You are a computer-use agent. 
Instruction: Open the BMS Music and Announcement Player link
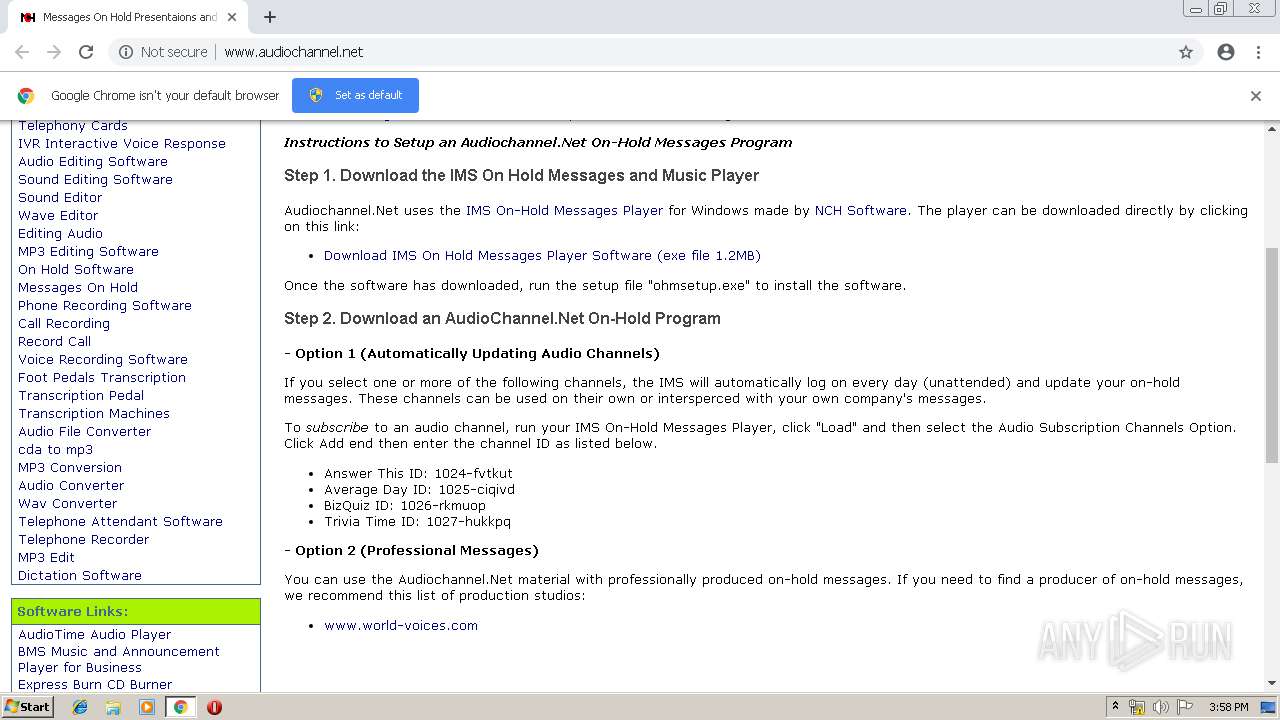click(118, 659)
